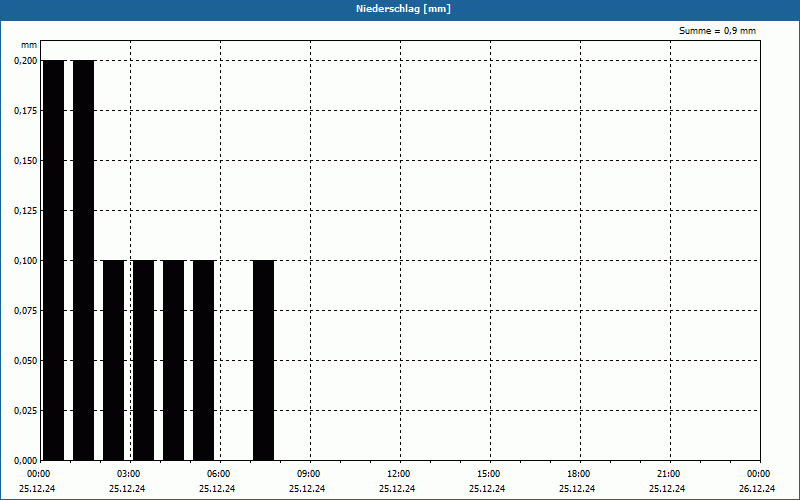Click the 26.12.24 date label
800x500 pixels.
[757, 489]
